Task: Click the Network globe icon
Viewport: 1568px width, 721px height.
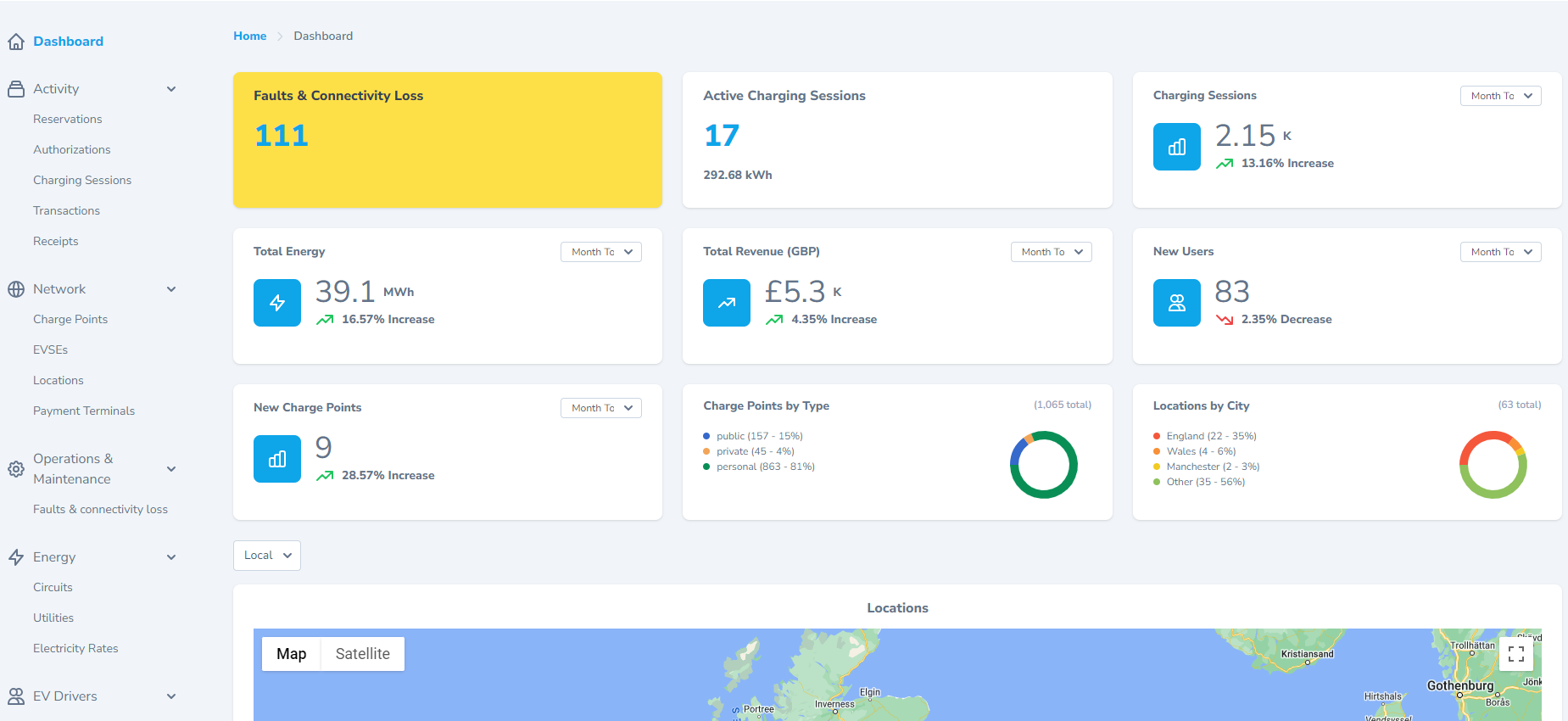Action: (x=16, y=289)
